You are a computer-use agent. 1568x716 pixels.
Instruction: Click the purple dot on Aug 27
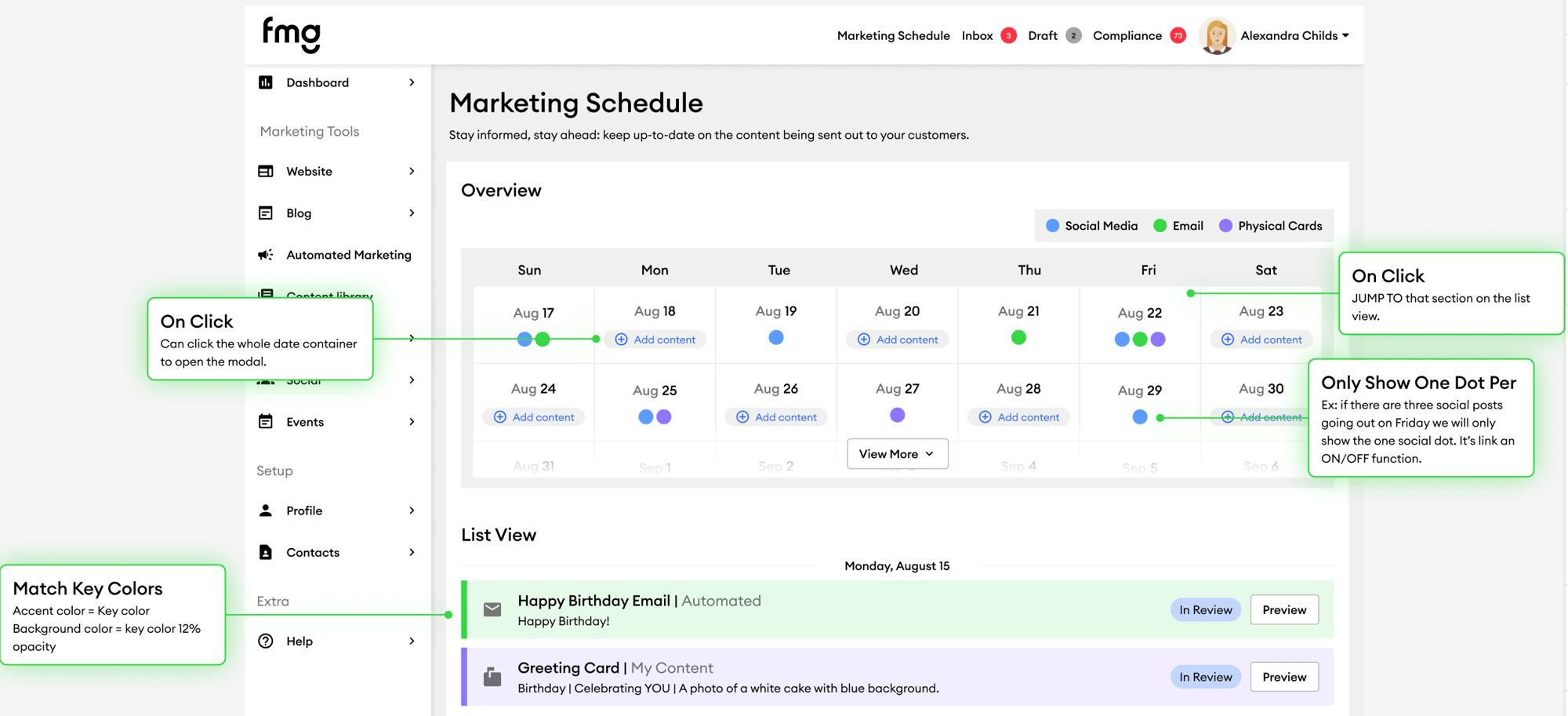[897, 415]
